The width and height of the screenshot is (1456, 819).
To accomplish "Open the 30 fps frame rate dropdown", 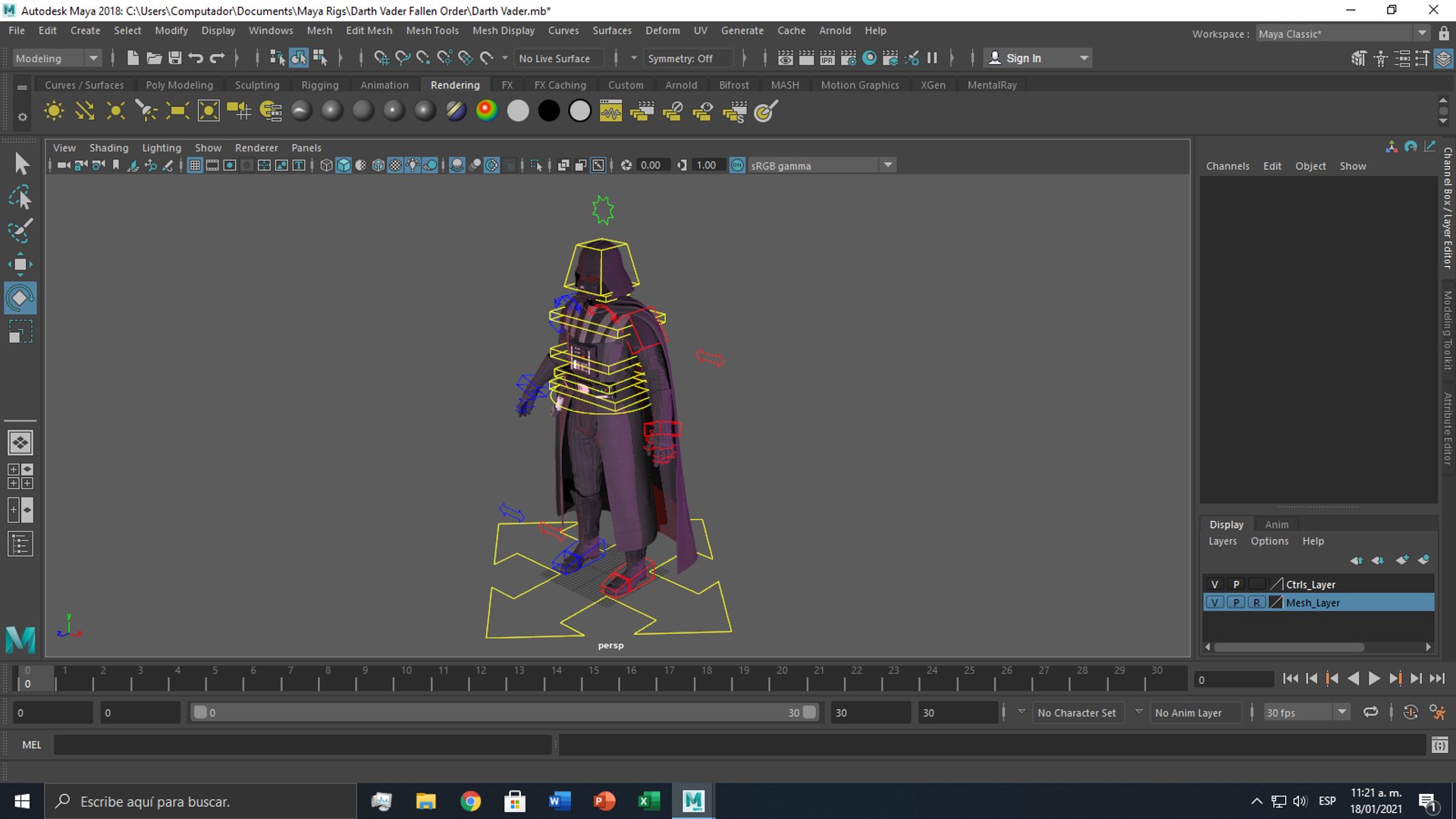I will 1342,713.
